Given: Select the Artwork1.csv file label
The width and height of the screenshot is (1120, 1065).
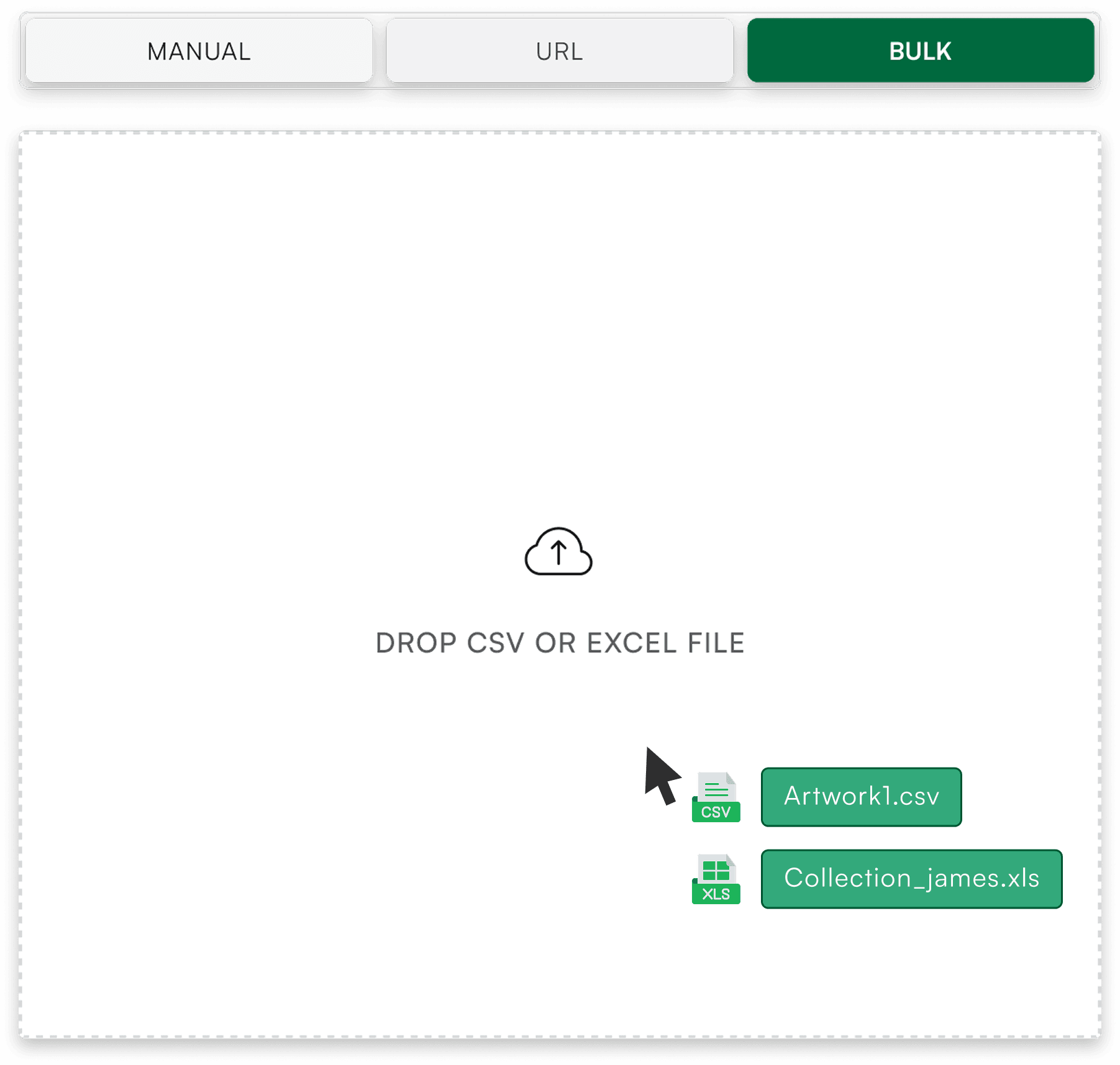Looking at the screenshot, I should [x=862, y=797].
